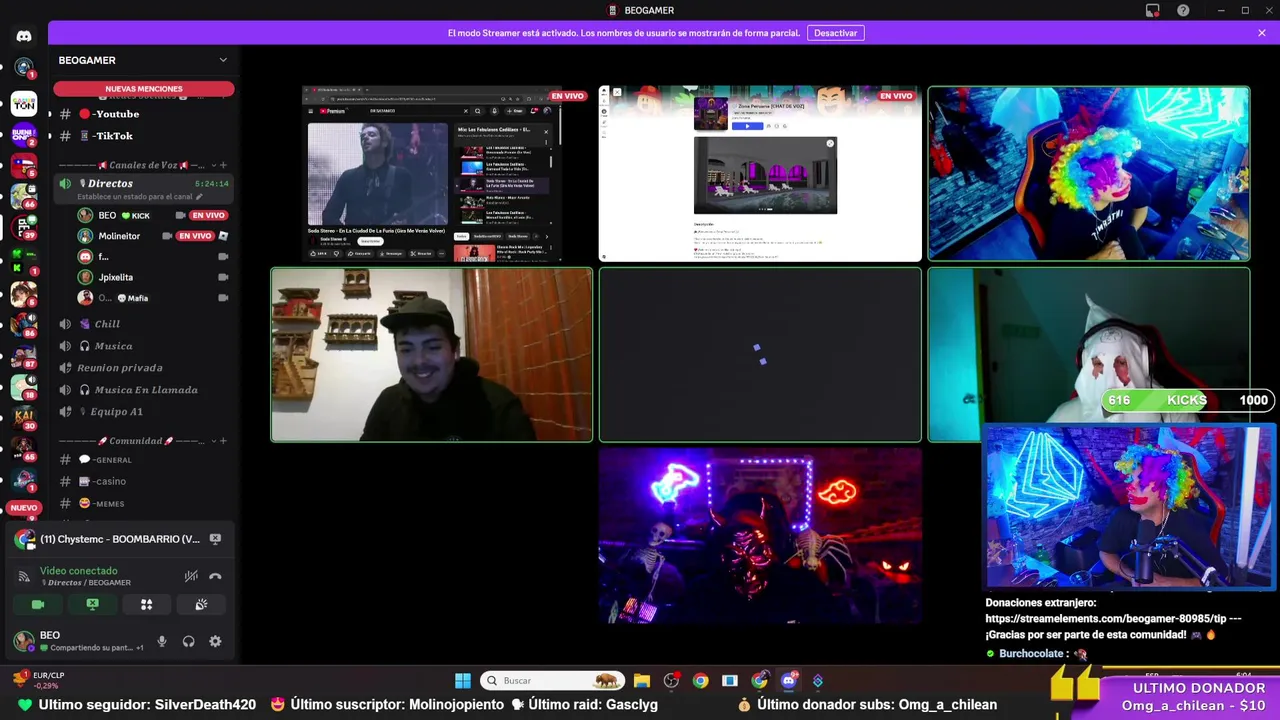Open the -MEMES text channel
The height and width of the screenshot is (720, 1280).
pos(143,504)
